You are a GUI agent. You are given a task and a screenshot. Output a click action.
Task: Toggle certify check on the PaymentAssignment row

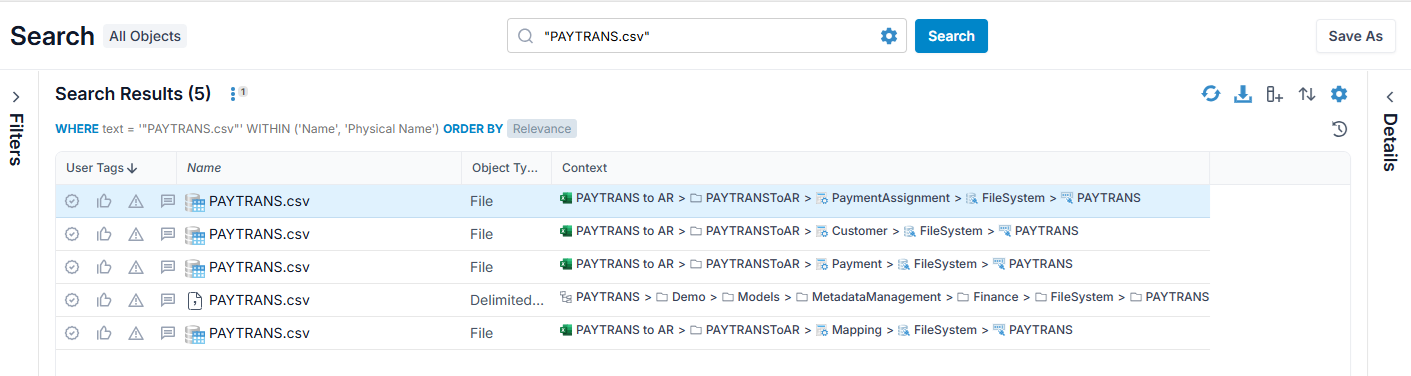point(72,201)
